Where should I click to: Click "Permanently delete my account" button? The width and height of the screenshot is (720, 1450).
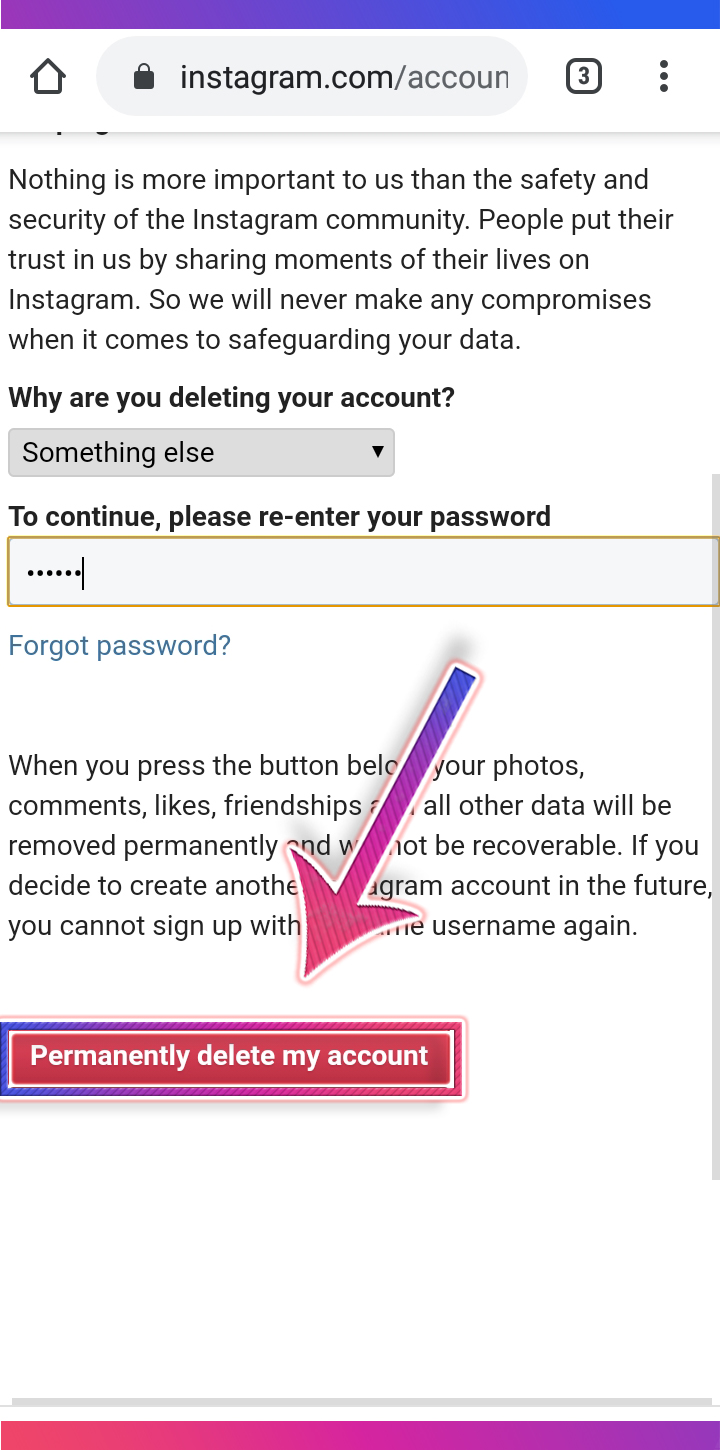(x=230, y=1058)
